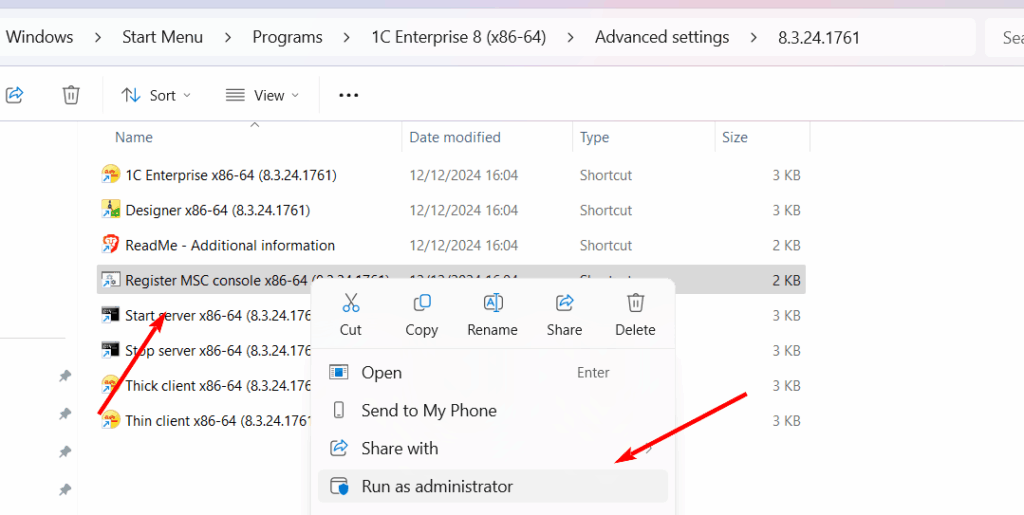The height and width of the screenshot is (515, 1024).
Task: Select file Thick client x86-64
Action: tap(218, 386)
